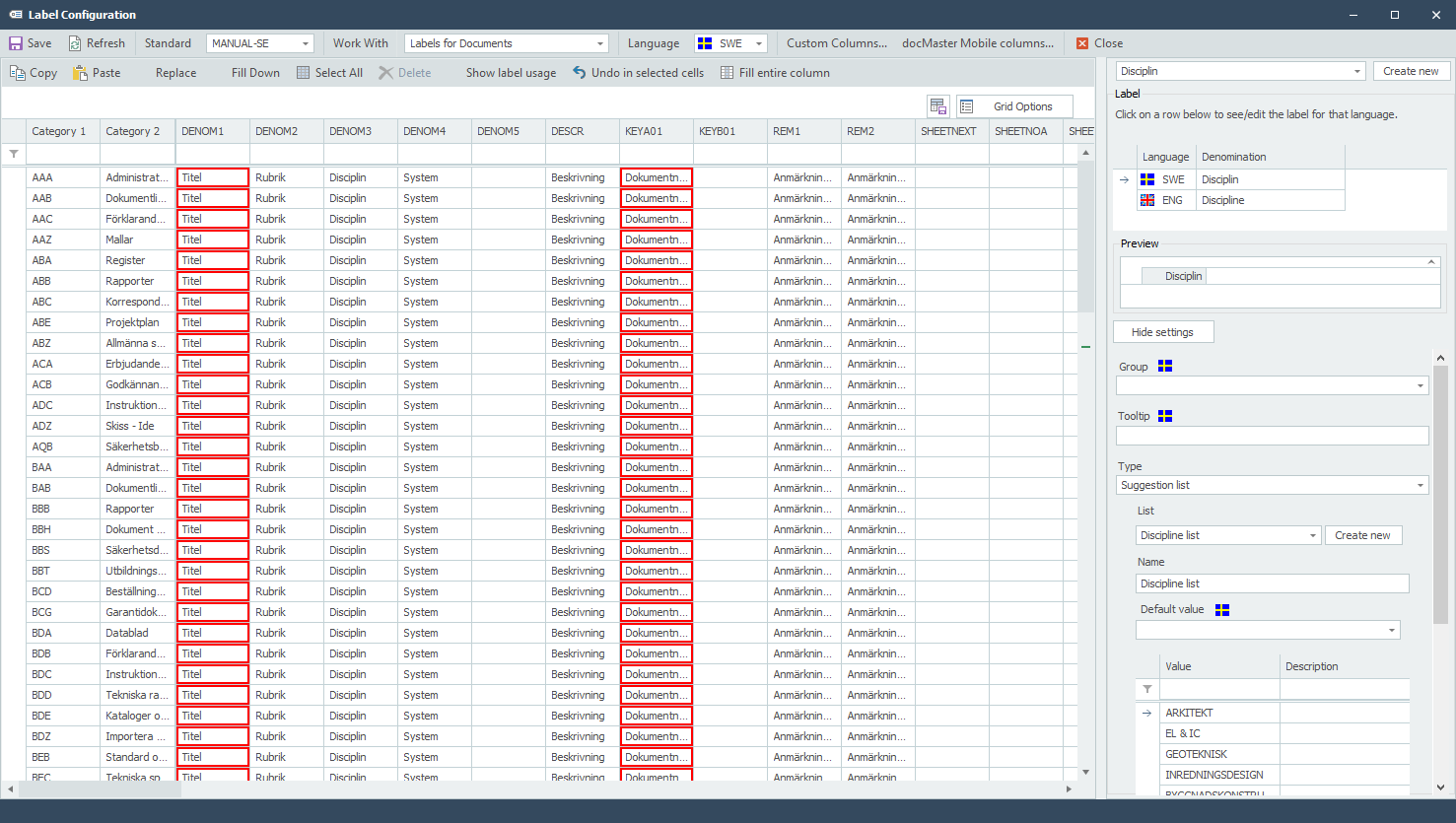The width and height of the screenshot is (1456, 823).
Task: Open the Group dropdown
Action: pyautogui.click(x=1421, y=386)
